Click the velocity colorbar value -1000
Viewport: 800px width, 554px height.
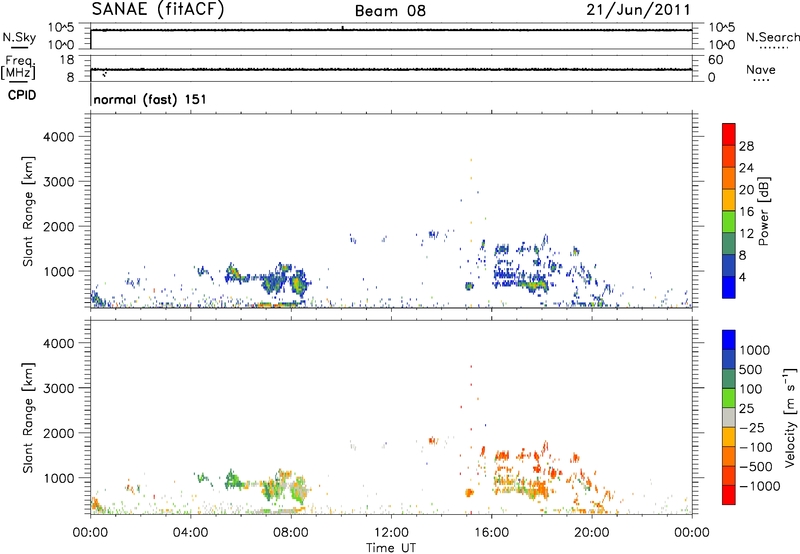[759, 486]
